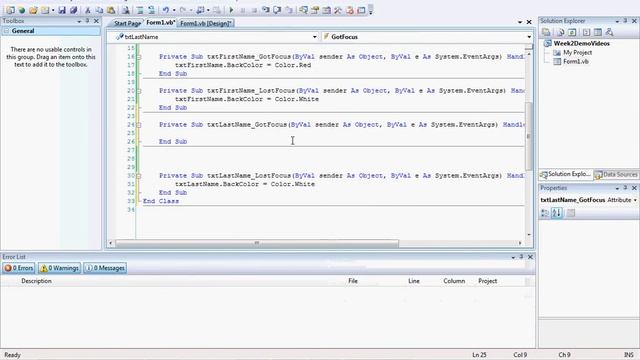Toggle the 0 Warnings filter

click(60, 268)
